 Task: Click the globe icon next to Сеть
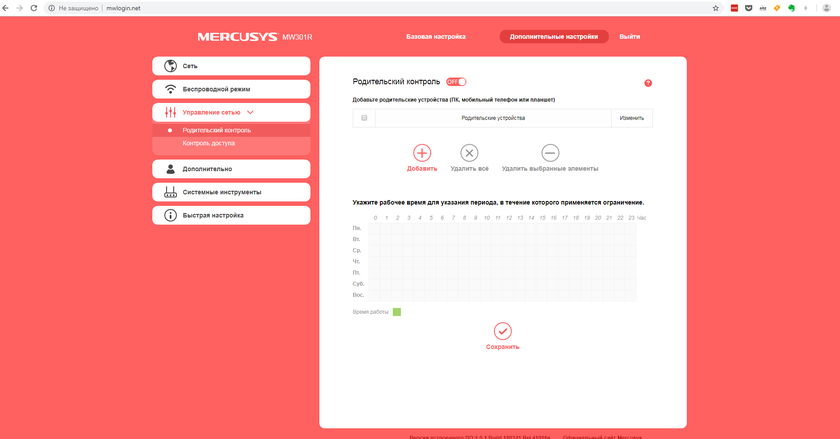click(170, 66)
